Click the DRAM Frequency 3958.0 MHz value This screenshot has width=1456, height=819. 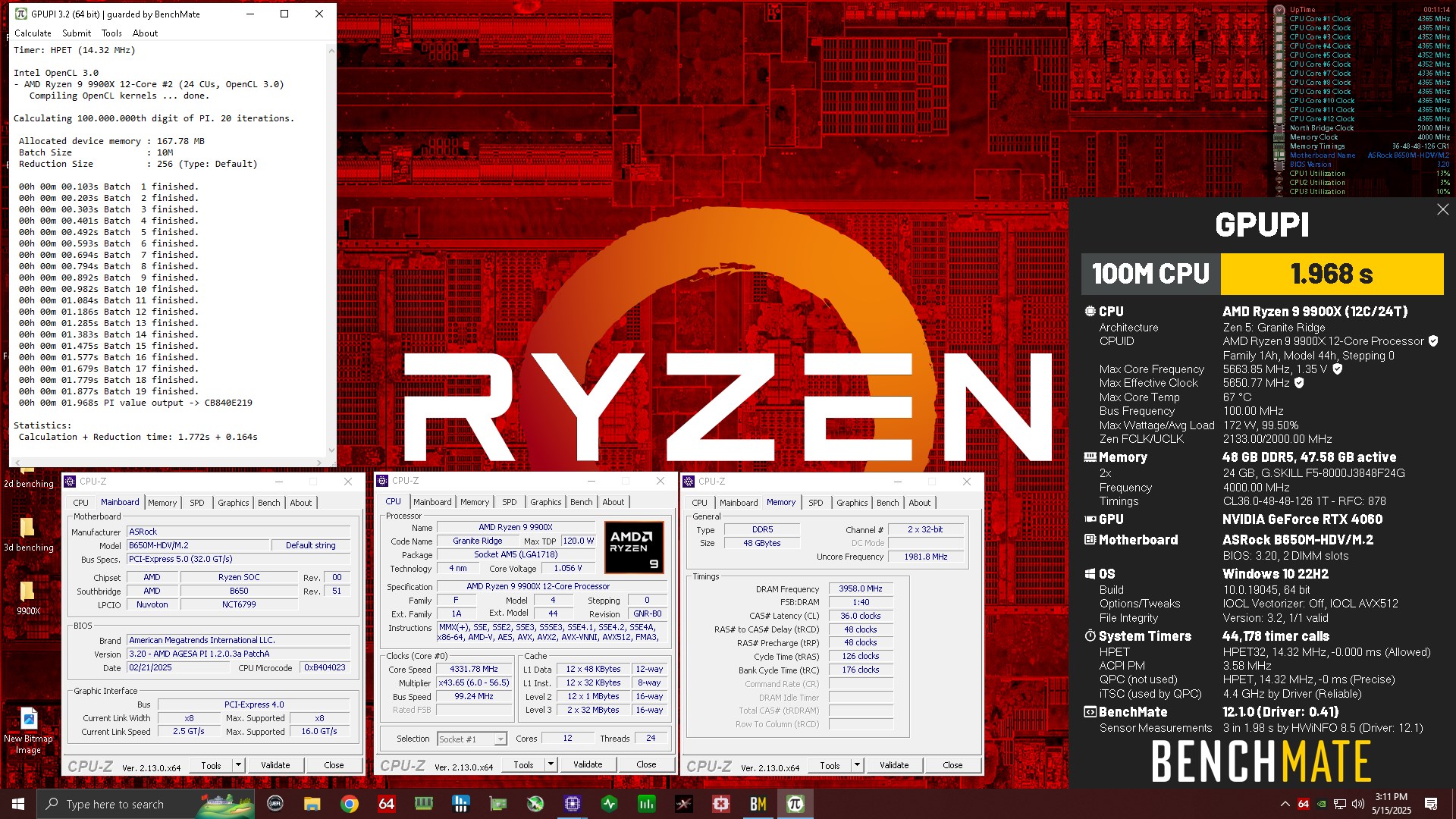coord(861,588)
